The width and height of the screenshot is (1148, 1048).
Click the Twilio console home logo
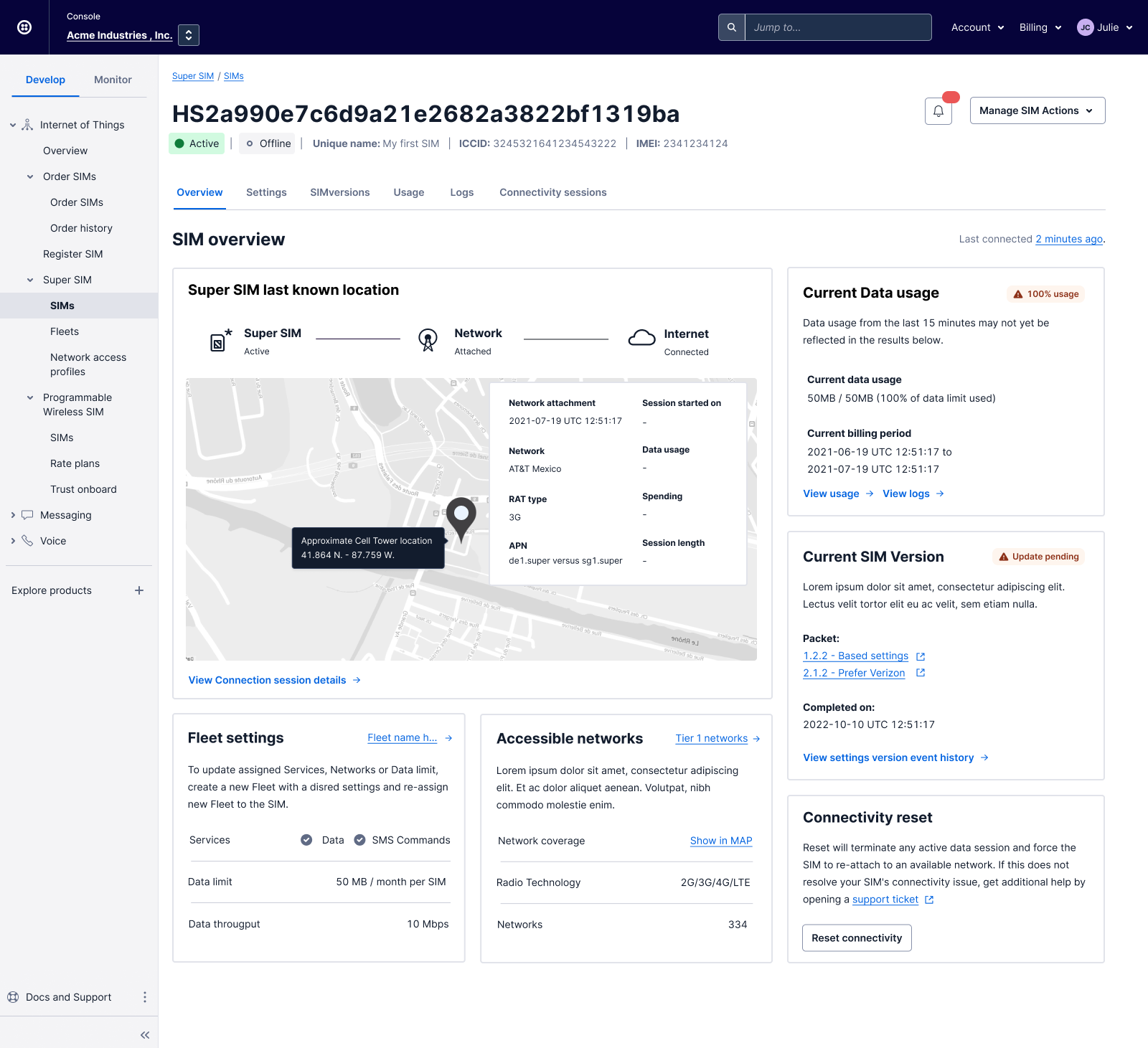click(24, 27)
